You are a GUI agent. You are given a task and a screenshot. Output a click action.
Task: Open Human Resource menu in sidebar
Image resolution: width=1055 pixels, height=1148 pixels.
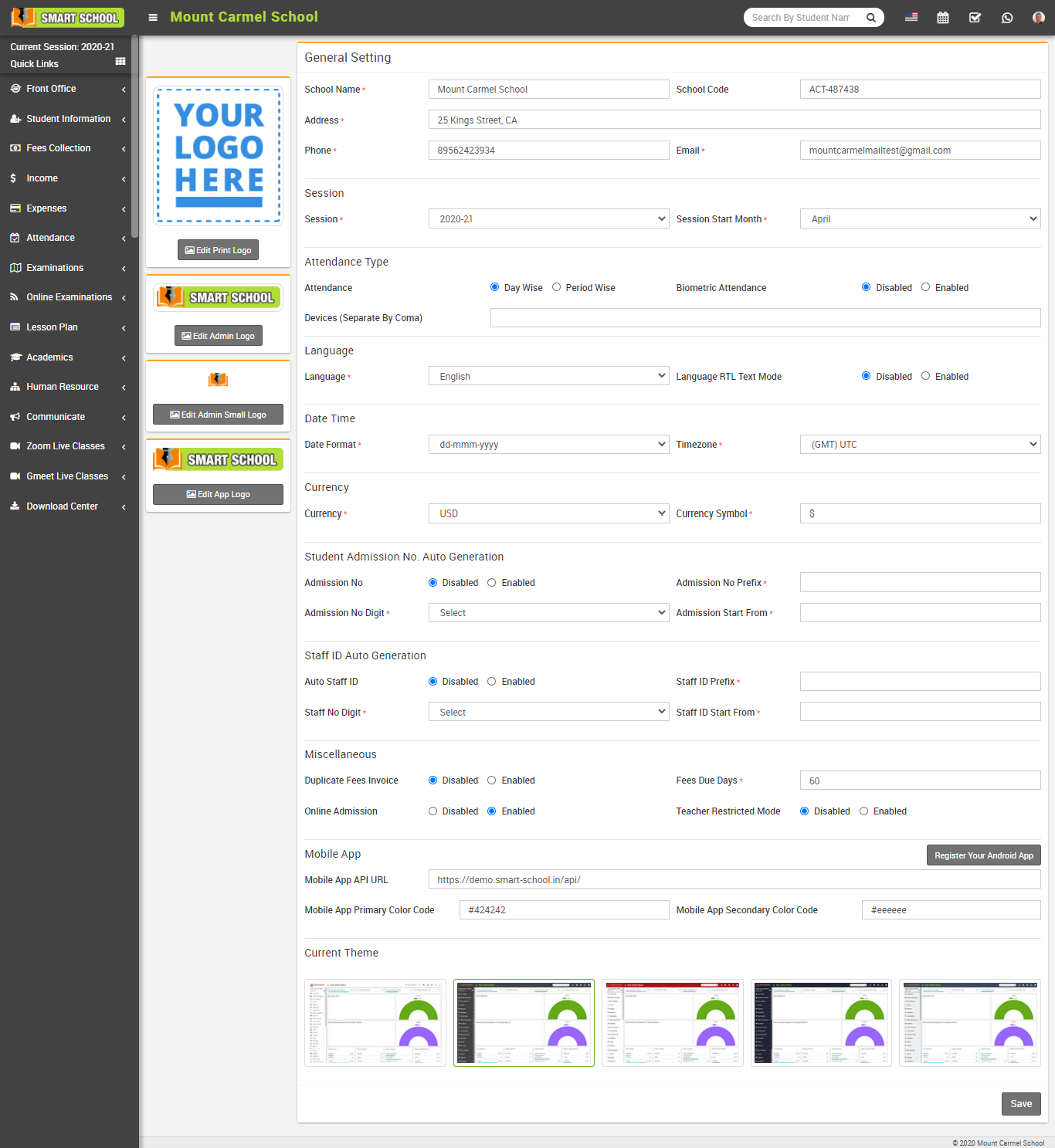pyautogui.click(x=68, y=387)
